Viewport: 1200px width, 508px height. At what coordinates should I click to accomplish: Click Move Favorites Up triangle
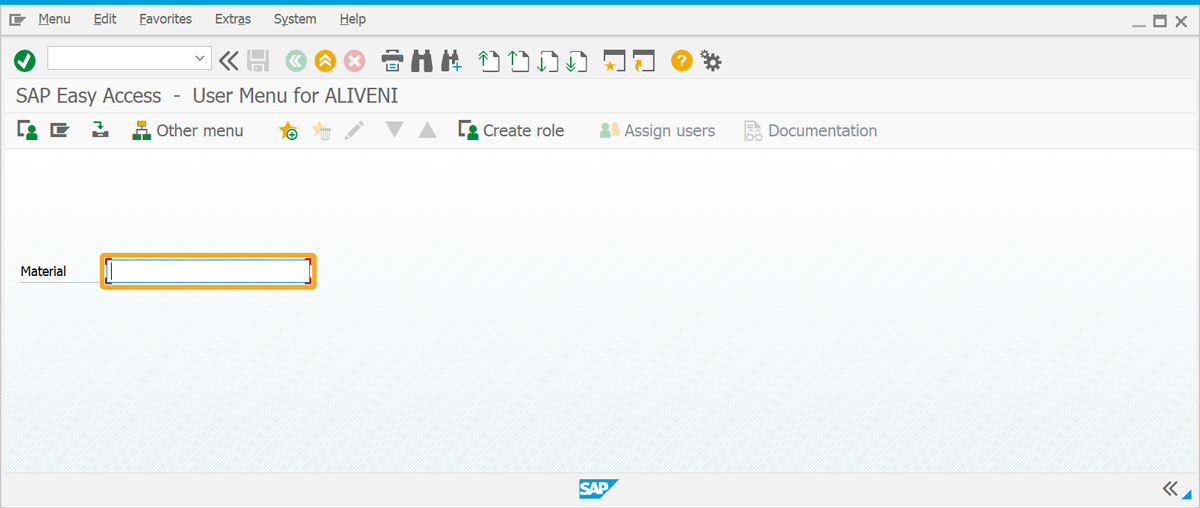pyautogui.click(x=428, y=130)
